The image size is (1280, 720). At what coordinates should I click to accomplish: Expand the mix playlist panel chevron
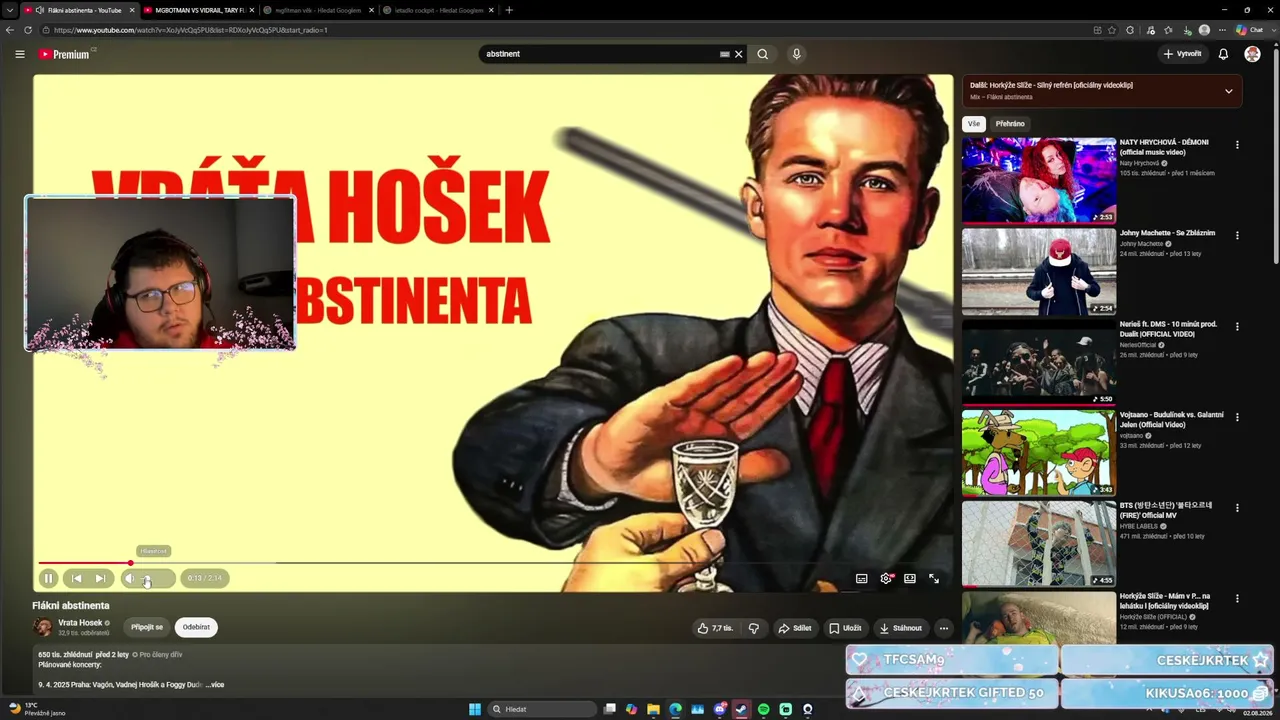click(1229, 91)
